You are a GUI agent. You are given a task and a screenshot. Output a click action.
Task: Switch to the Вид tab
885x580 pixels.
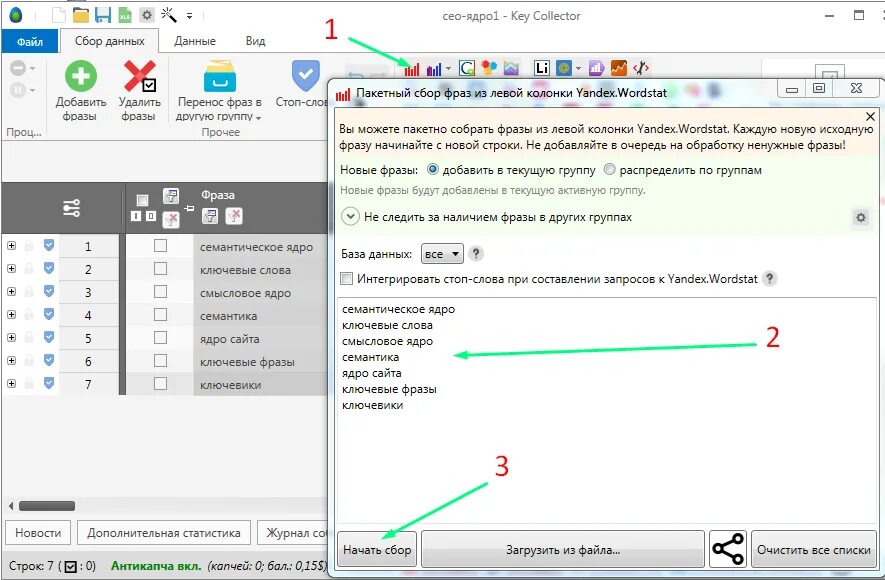(x=255, y=41)
